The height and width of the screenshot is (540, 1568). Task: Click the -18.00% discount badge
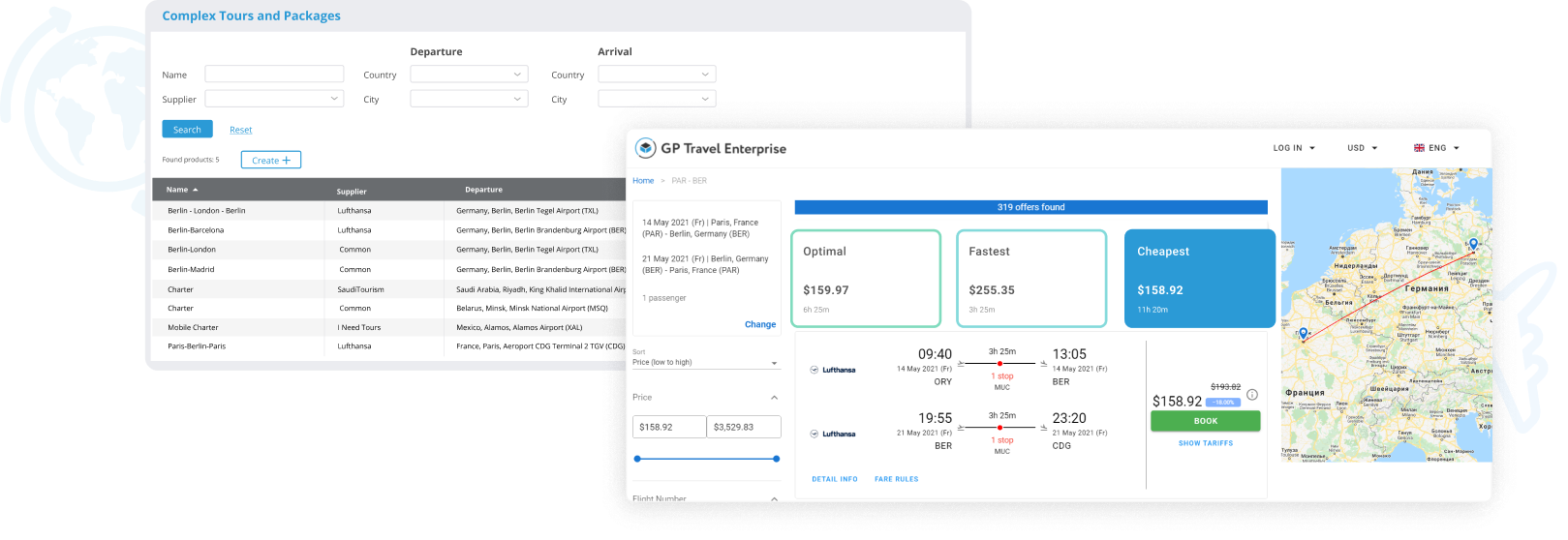click(x=1223, y=403)
